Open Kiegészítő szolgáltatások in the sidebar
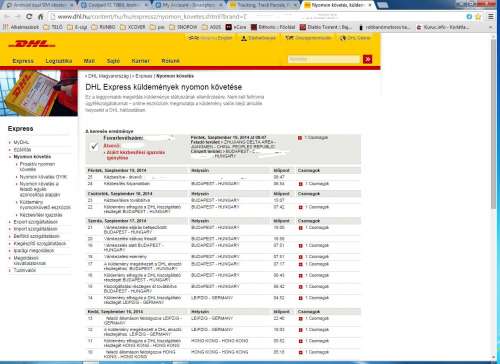This screenshot has height=364, width=500. click(40, 244)
